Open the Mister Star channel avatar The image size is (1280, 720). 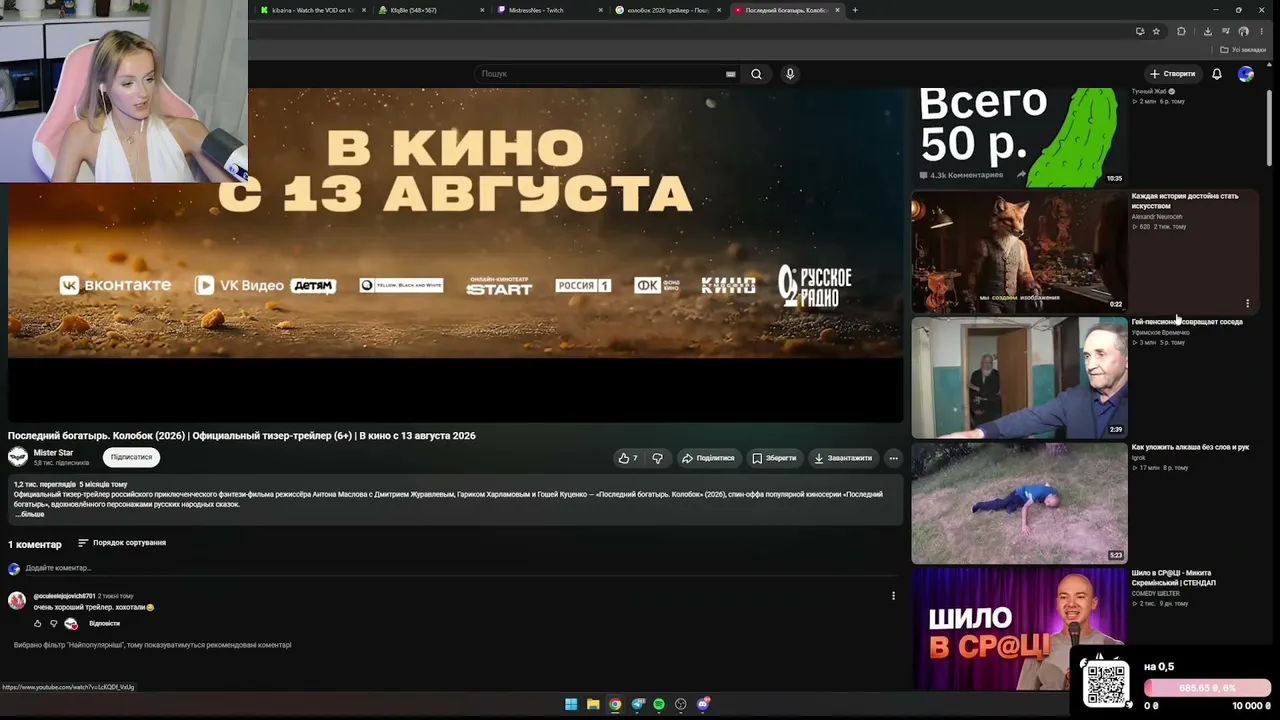18,457
